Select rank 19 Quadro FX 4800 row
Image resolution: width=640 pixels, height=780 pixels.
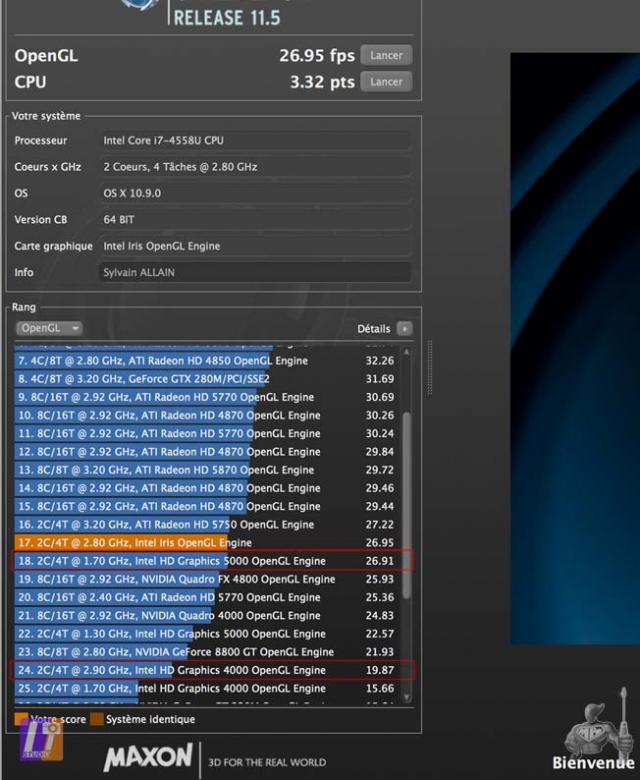(x=206, y=579)
